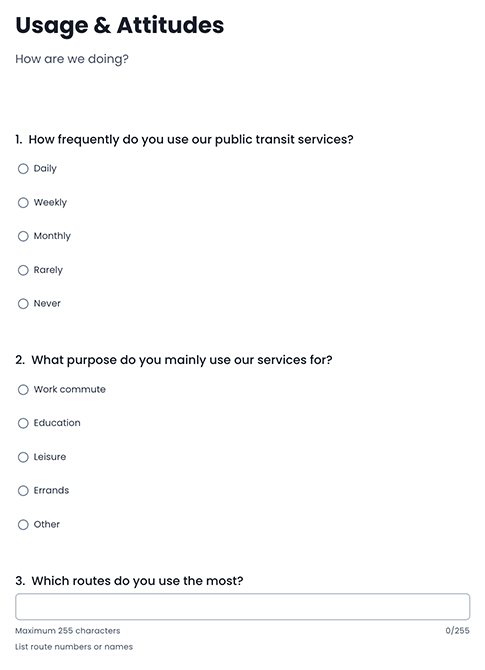Select the Daily radio option
This screenshot has height=670, width=485.
pyautogui.click(x=23, y=169)
